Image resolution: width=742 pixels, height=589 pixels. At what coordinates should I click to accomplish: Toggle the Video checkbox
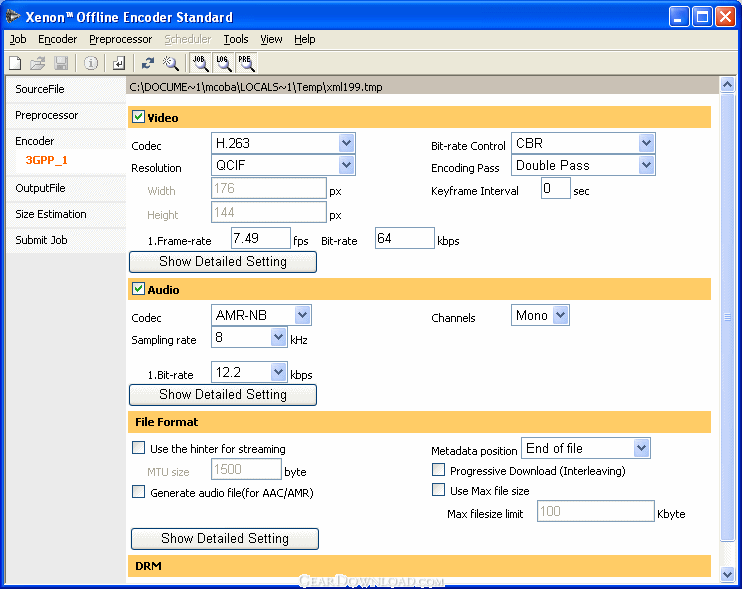click(138, 117)
